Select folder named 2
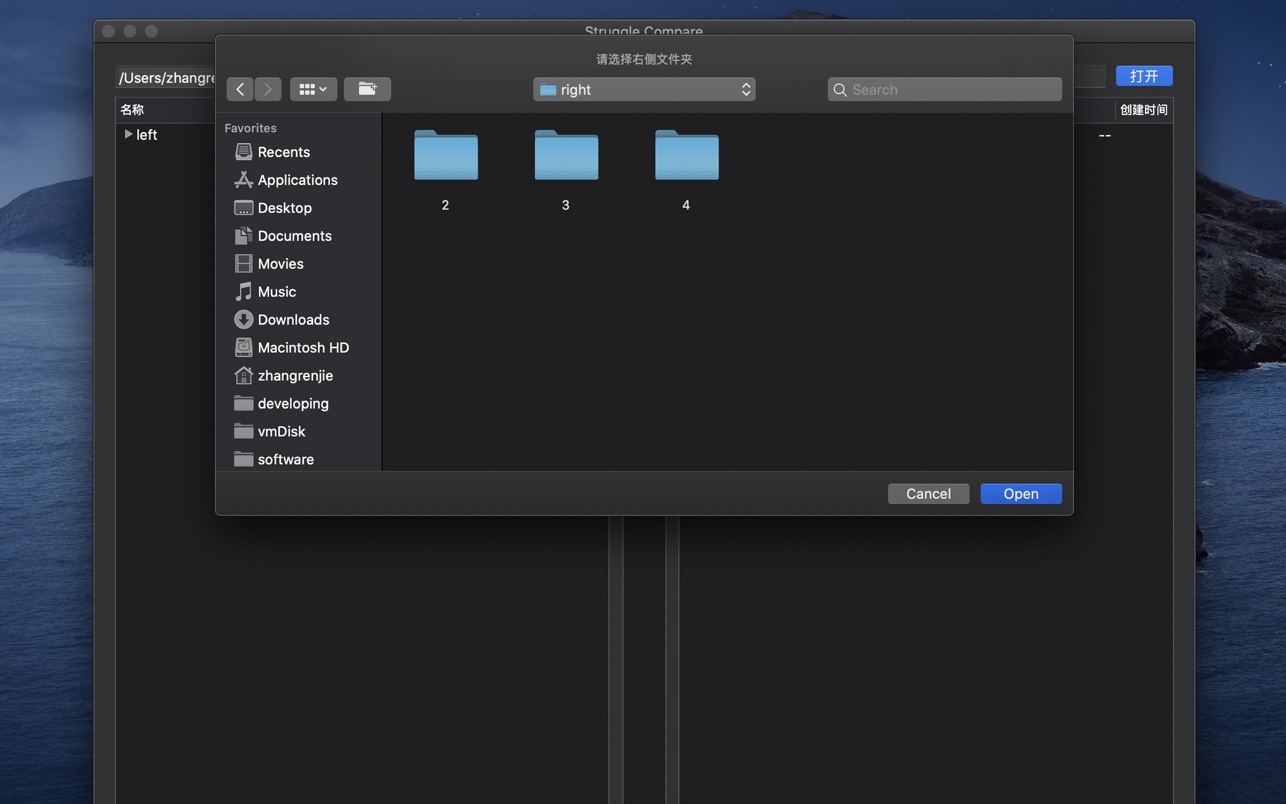 [446, 170]
